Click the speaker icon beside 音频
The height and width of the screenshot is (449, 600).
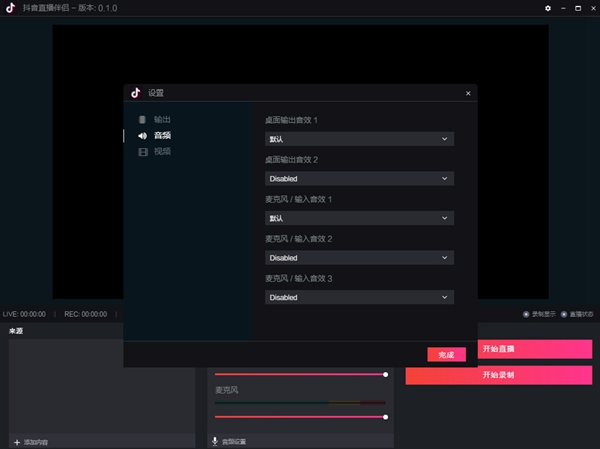(x=142, y=136)
